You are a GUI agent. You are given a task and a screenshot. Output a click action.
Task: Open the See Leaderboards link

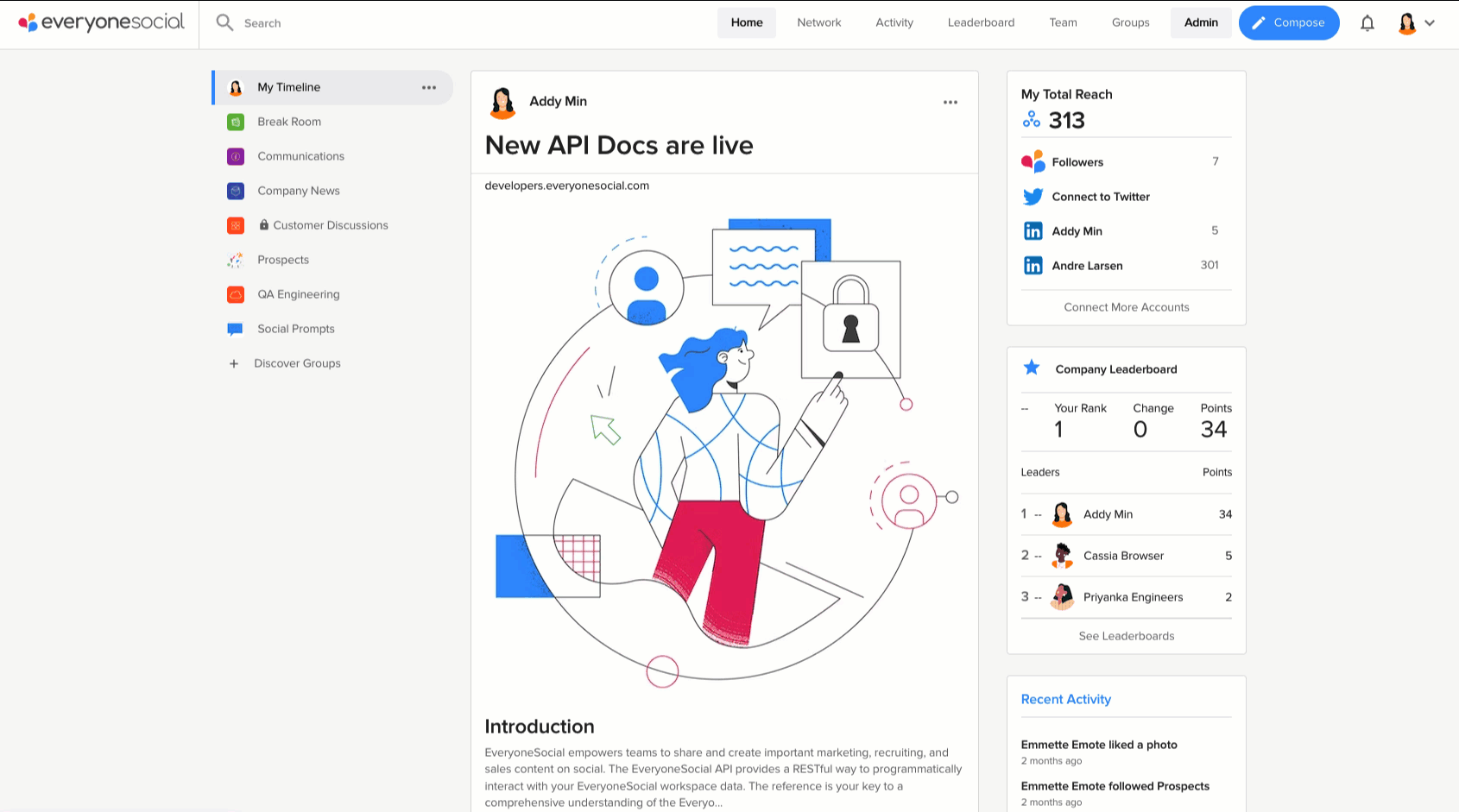(1127, 636)
